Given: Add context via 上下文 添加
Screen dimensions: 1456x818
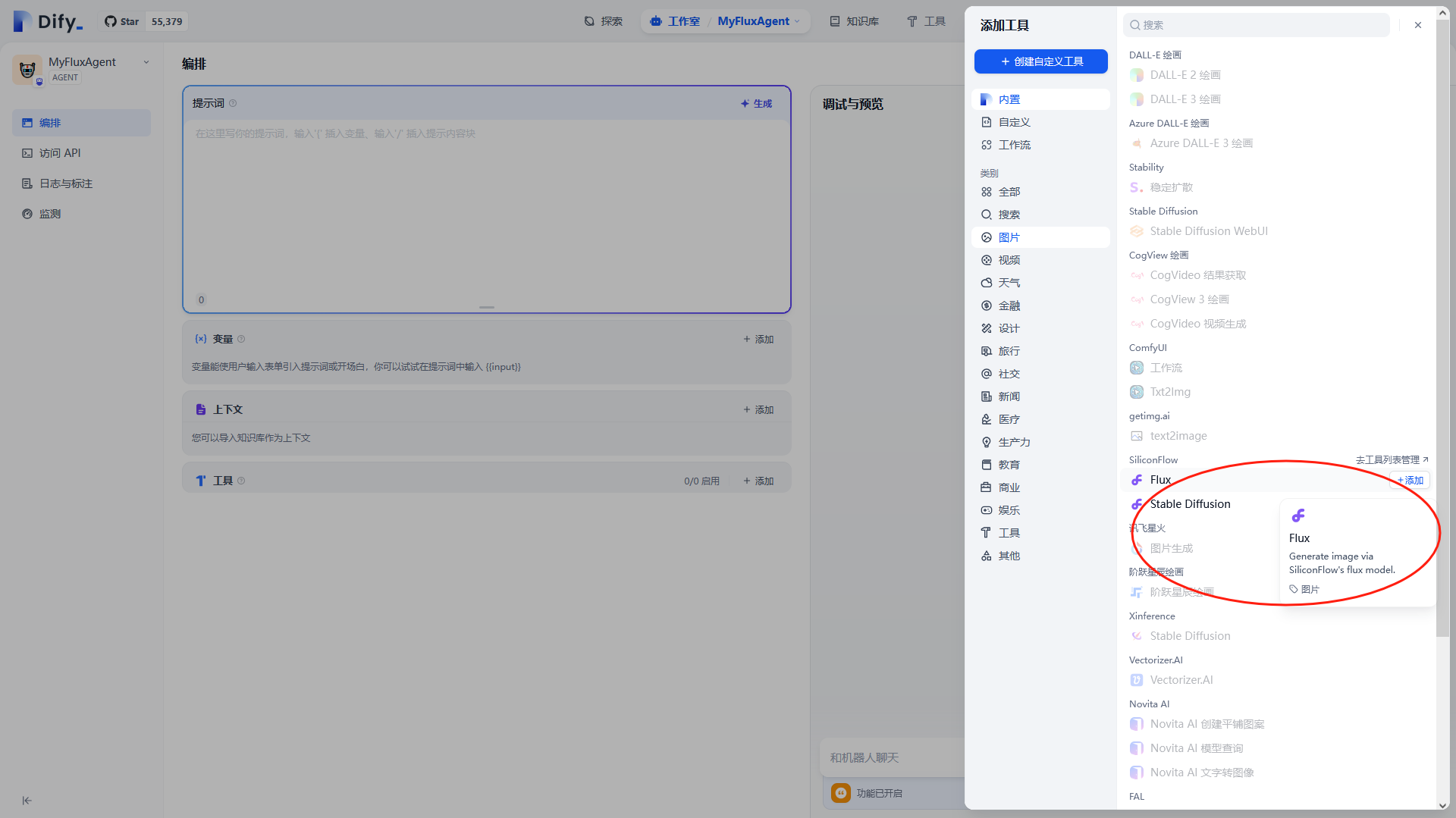Looking at the screenshot, I should (x=758, y=409).
